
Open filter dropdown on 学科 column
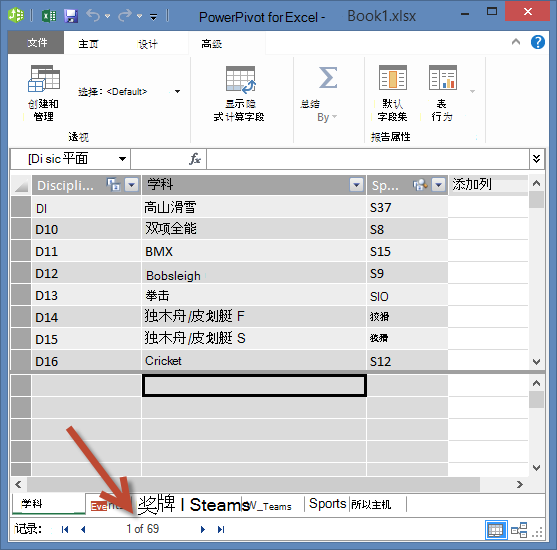click(356, 185)
